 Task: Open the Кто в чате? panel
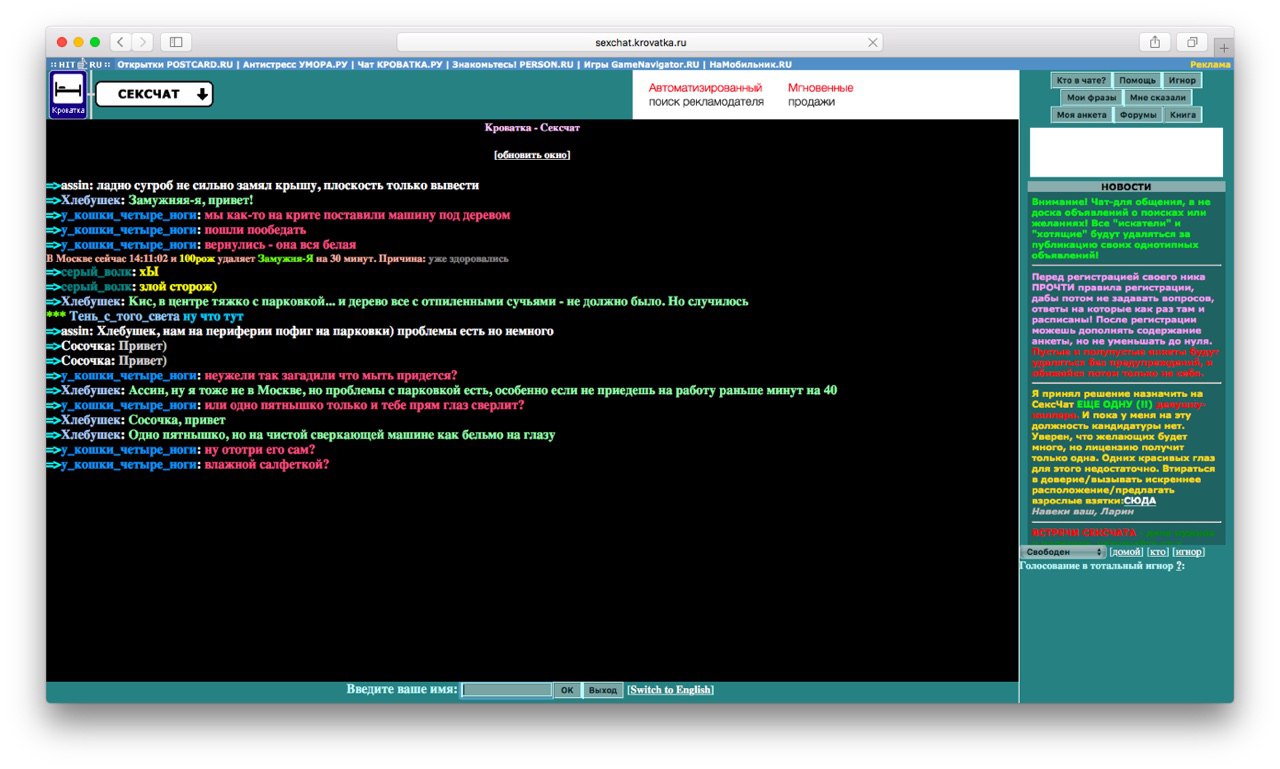point(1081,80)
